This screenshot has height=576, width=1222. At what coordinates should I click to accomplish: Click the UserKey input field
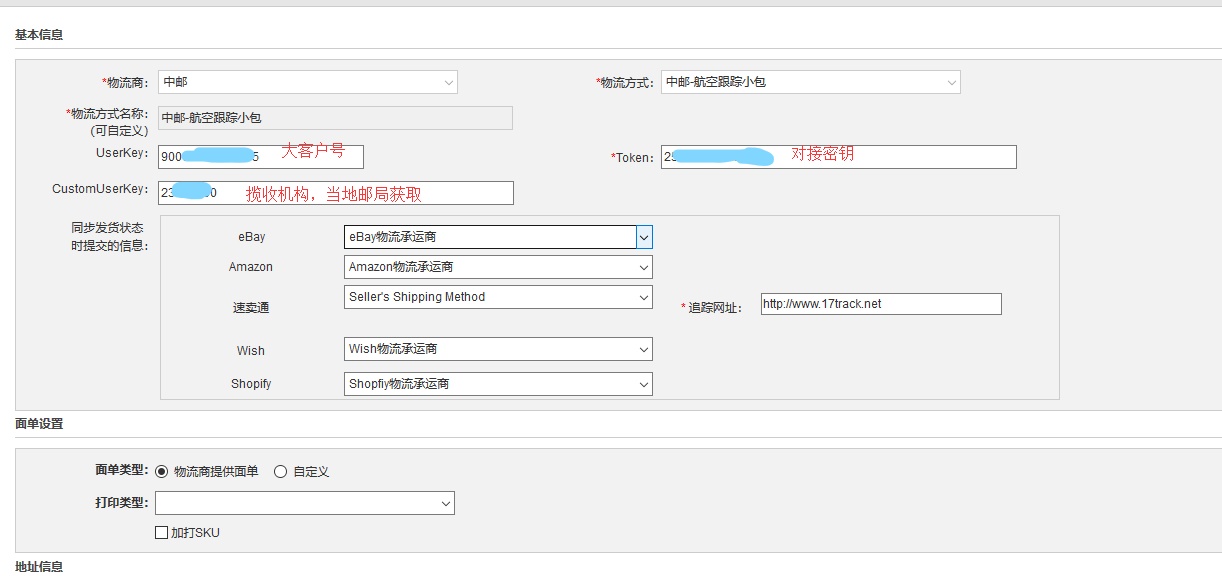coord(261,157)
